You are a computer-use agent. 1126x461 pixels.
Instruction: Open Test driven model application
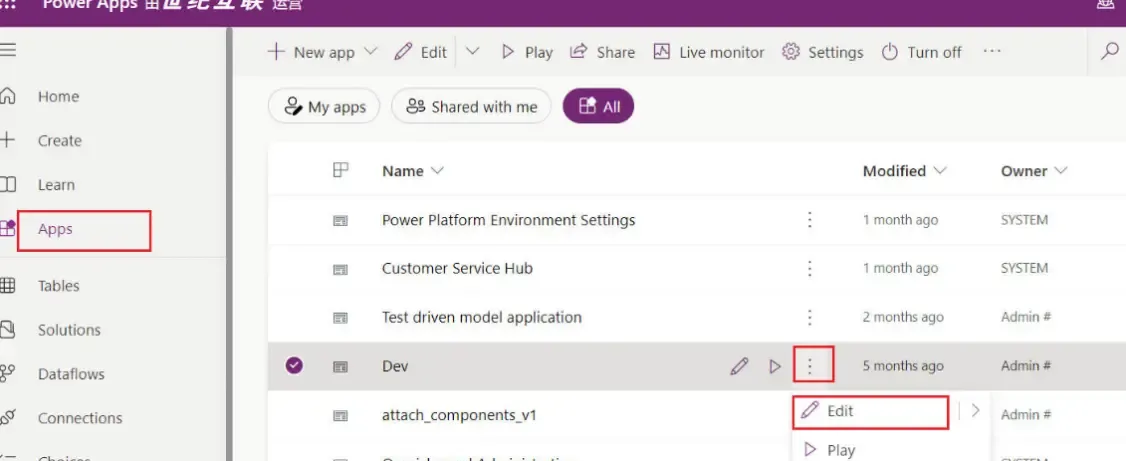tap(482, 317)
